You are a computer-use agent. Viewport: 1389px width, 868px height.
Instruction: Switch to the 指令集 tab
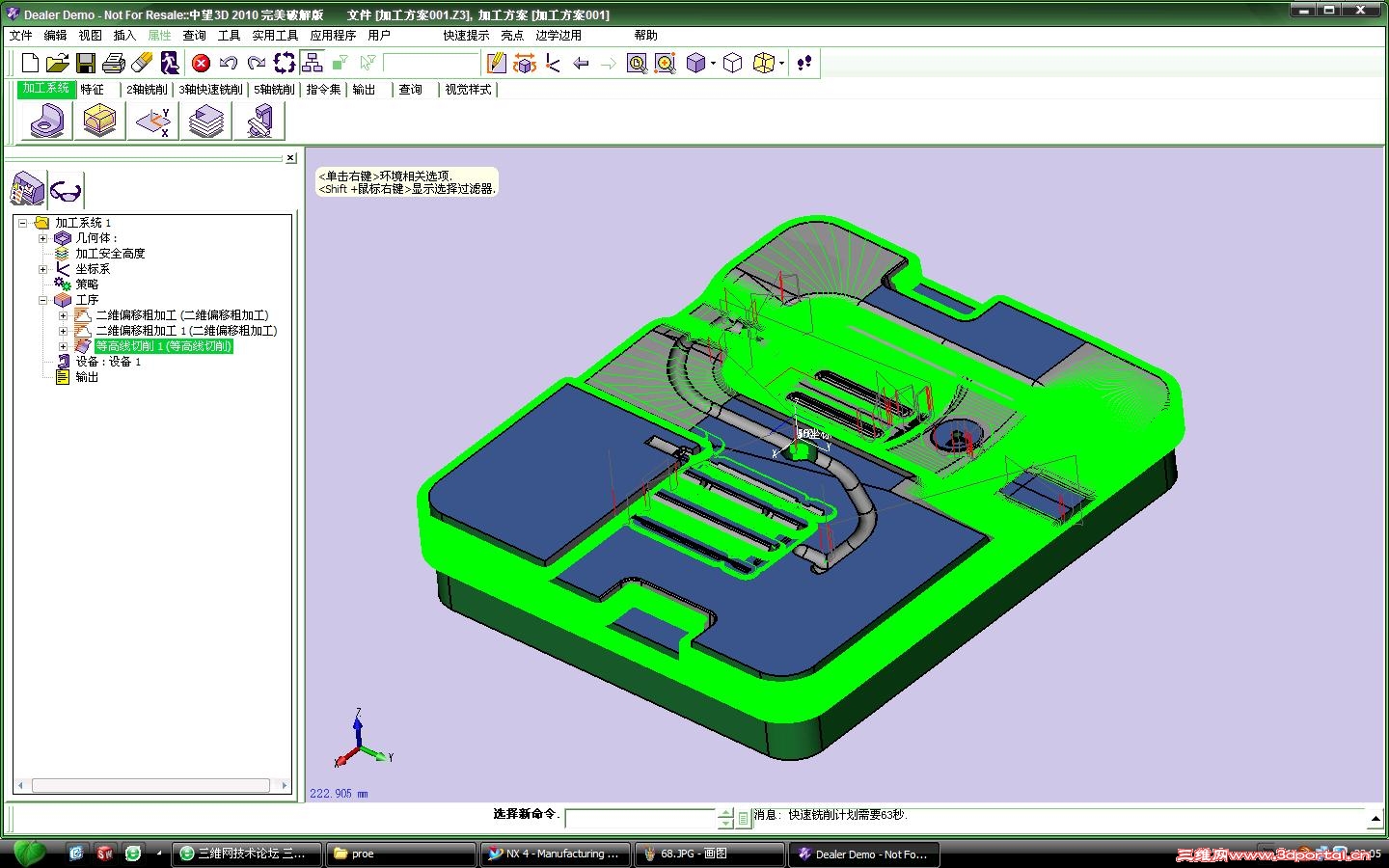tap(323, 90)
